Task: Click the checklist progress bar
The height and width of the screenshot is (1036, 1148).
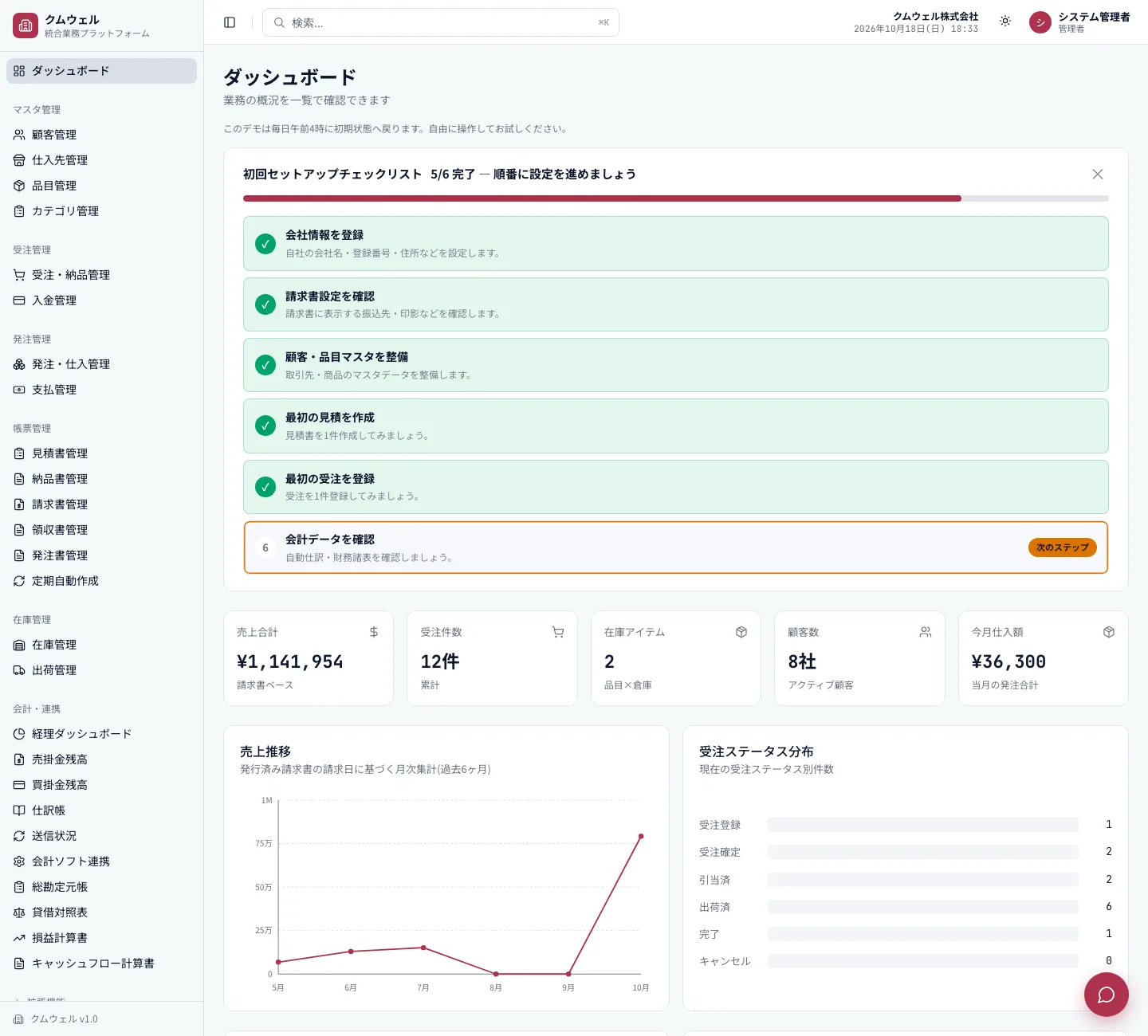Action: coord(676,198)
